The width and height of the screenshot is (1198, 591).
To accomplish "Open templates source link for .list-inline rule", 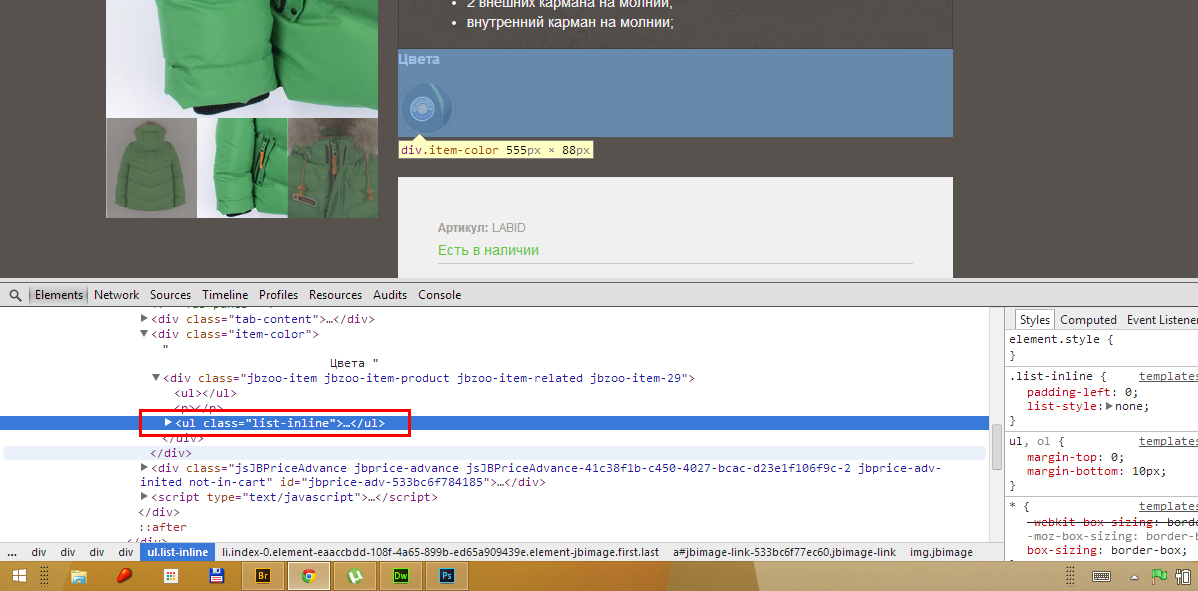I will tap(1168, 376).
